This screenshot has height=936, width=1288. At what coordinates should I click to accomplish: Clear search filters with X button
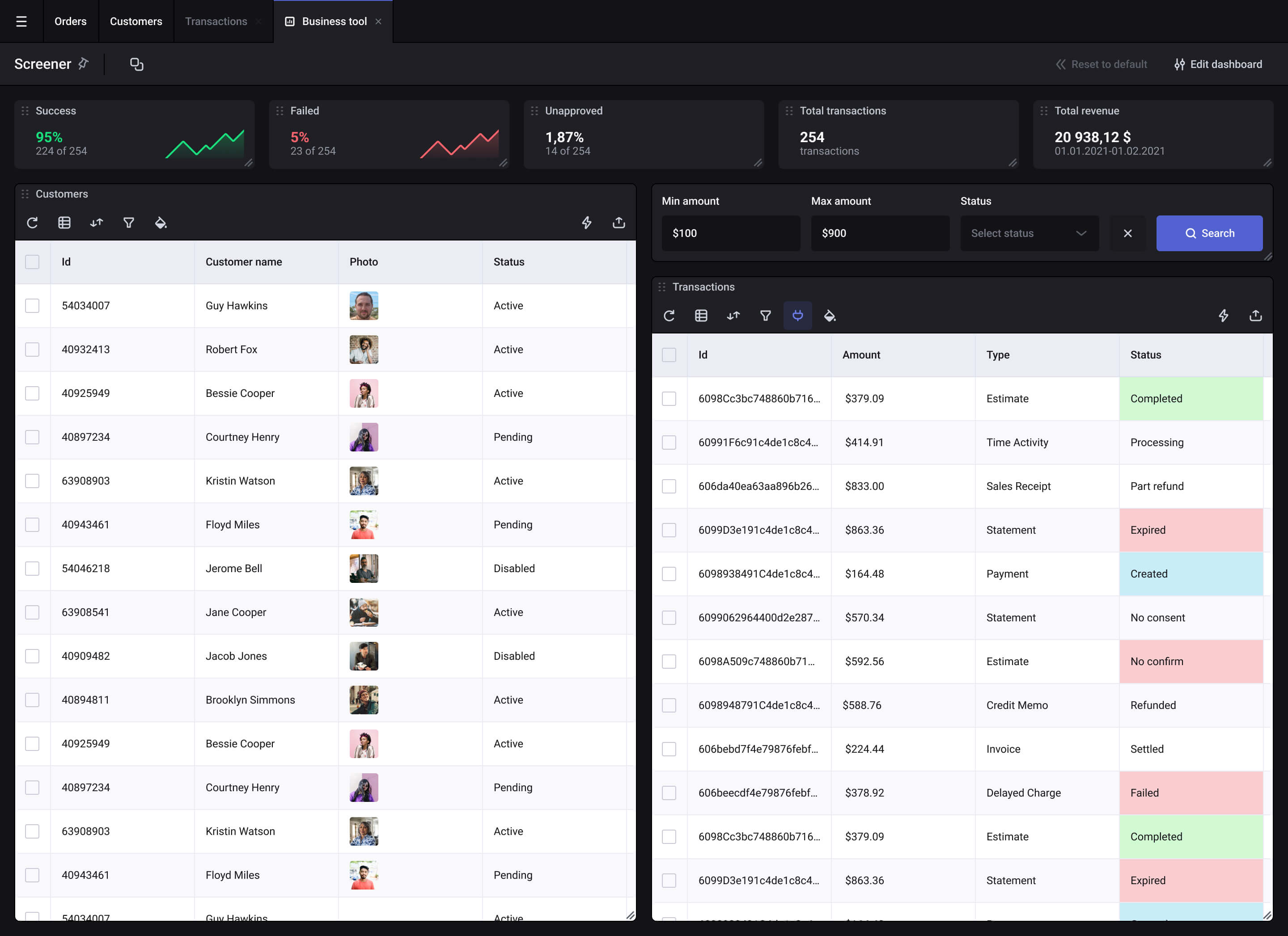1127,233
